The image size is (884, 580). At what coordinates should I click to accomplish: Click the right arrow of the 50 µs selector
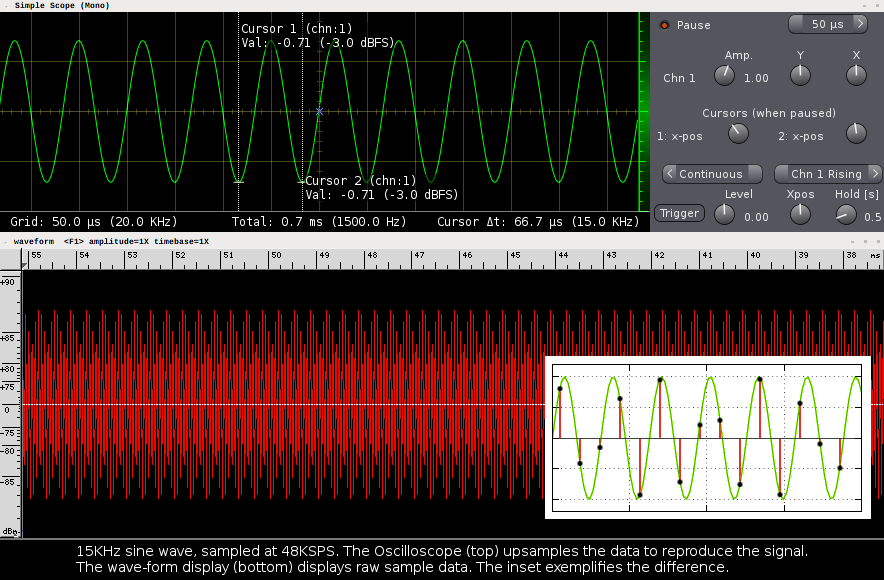[860, 24]
